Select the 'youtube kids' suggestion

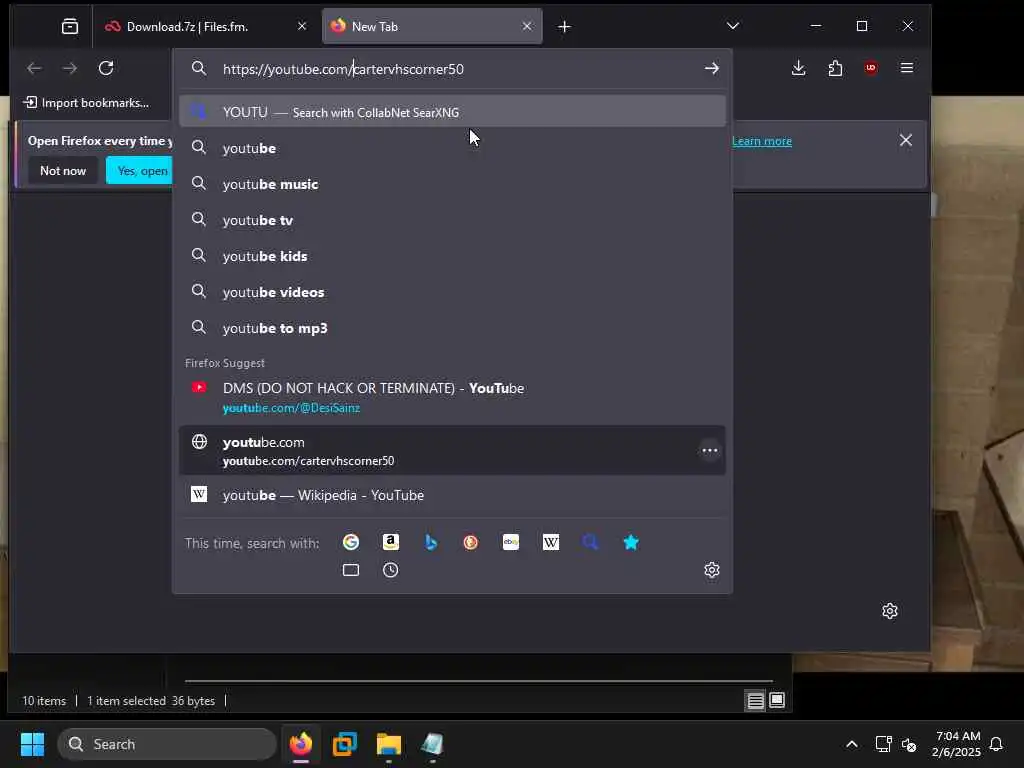click(x=452, y=256)
